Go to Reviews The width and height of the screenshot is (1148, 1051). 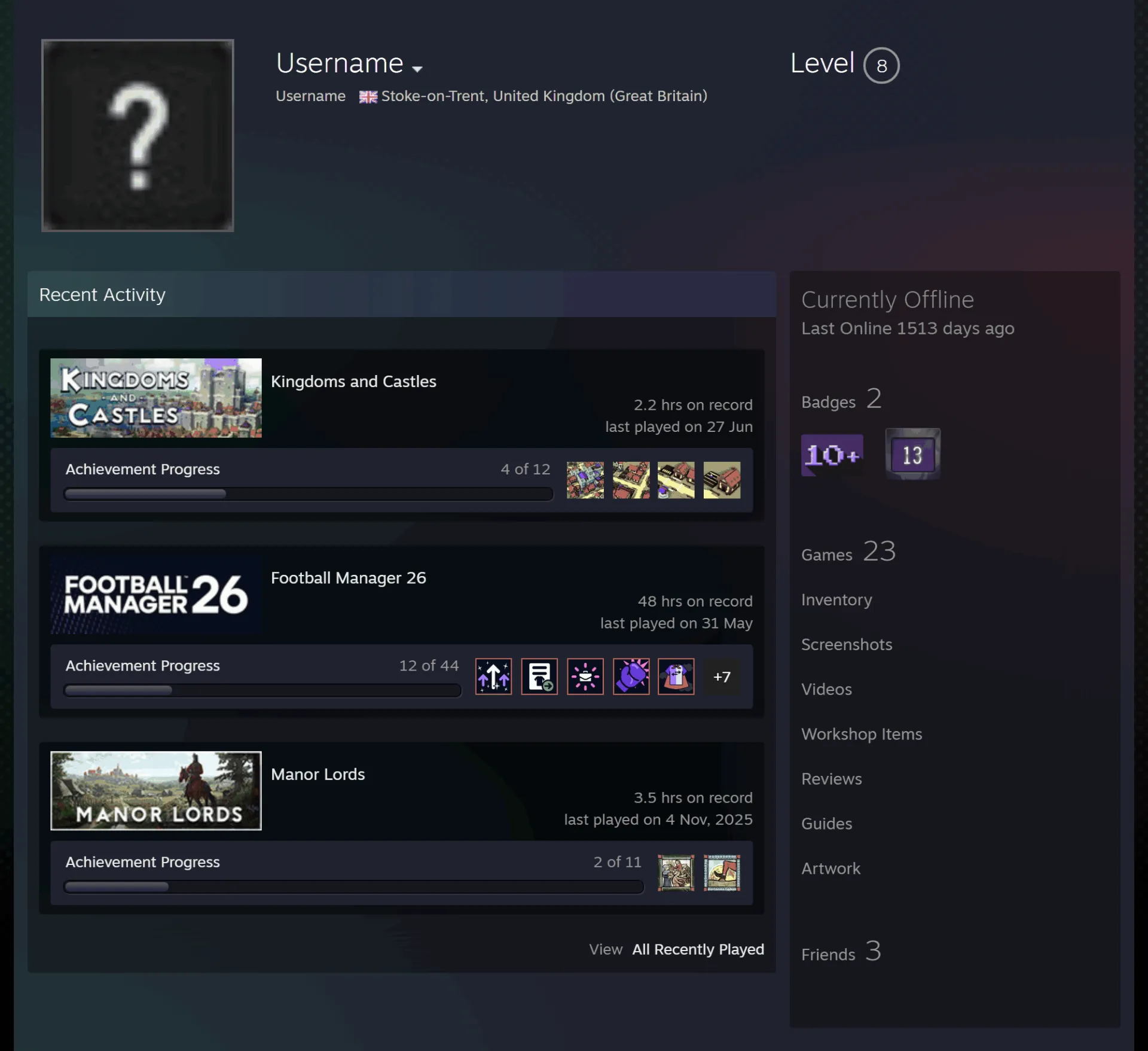[x=832, y=779]
